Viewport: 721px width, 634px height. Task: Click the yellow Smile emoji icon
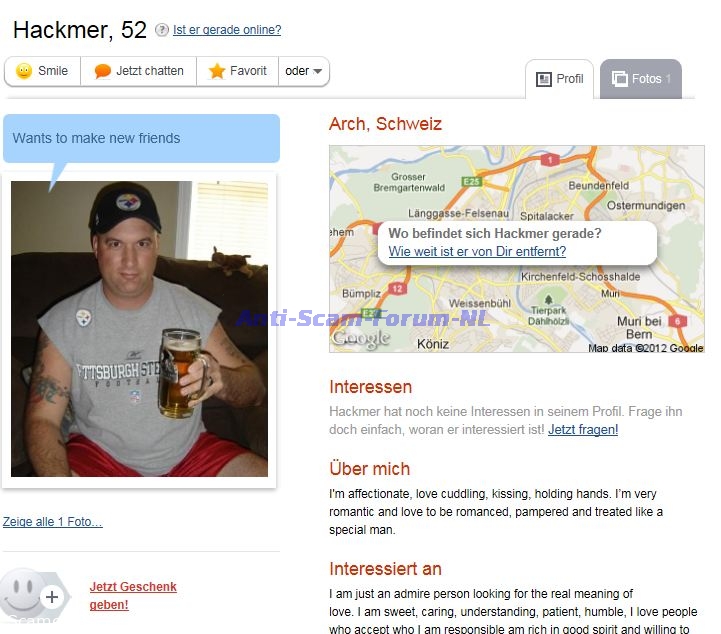(24, 71)
